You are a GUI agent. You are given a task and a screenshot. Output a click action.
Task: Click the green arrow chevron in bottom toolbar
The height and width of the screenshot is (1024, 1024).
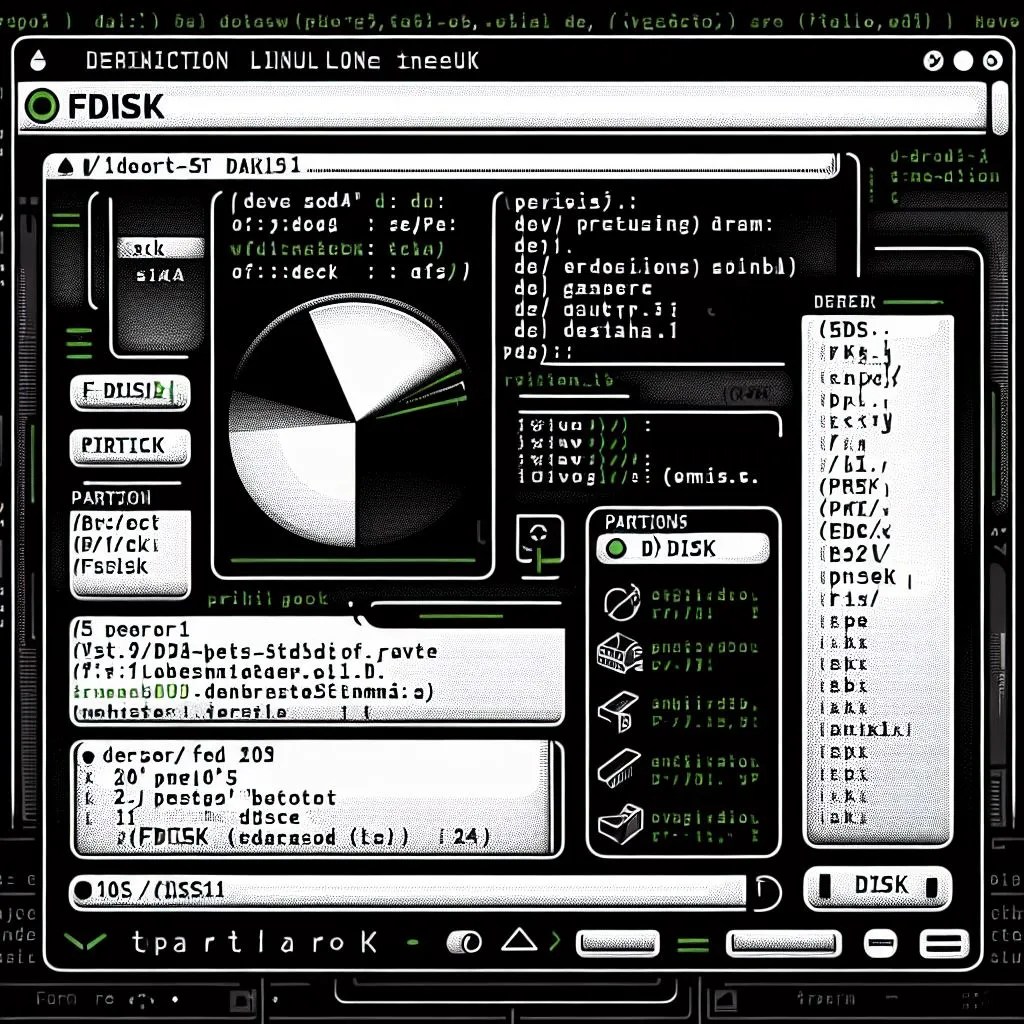coord(555,941)
